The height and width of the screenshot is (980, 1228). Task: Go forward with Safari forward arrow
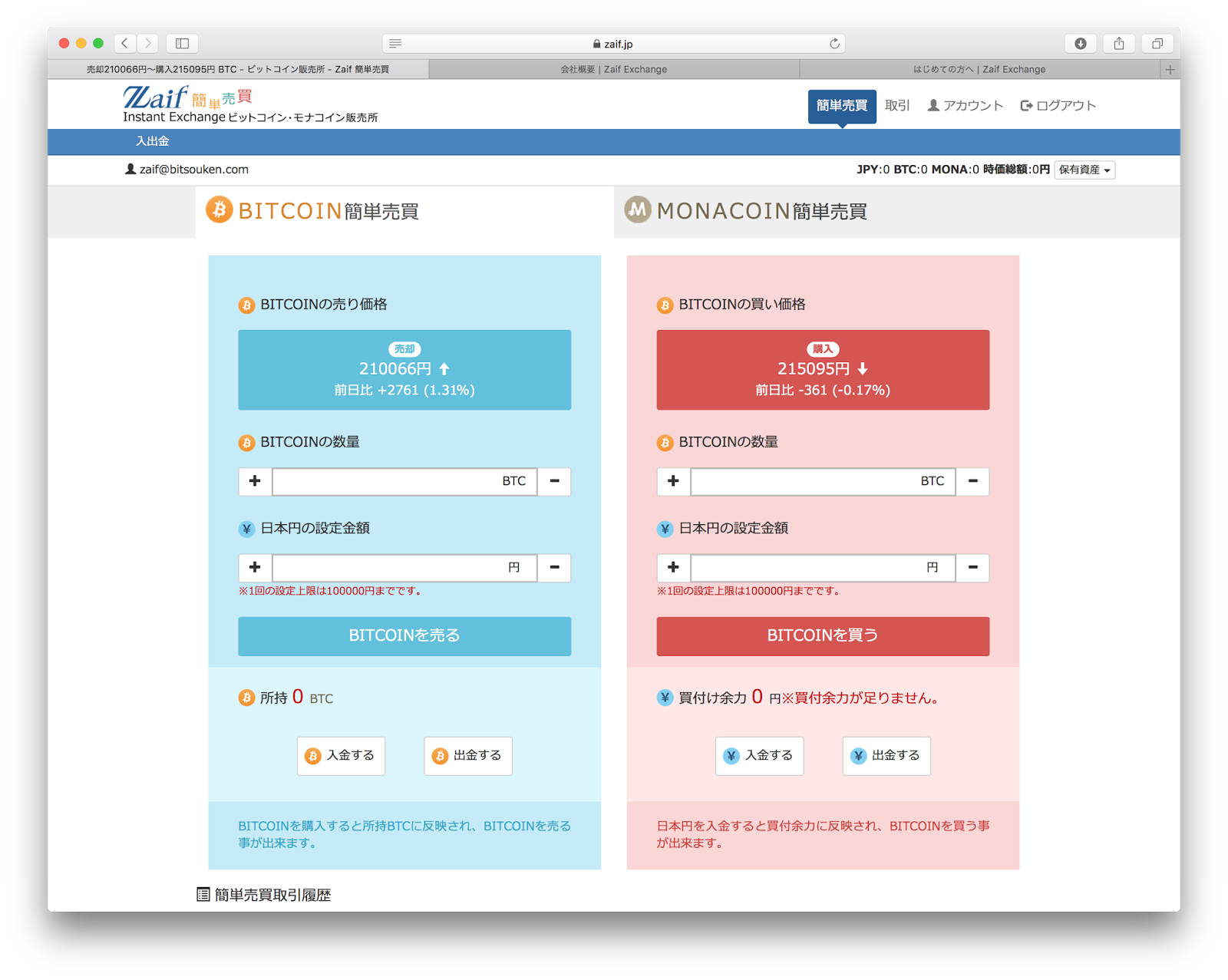coord(147,43)
